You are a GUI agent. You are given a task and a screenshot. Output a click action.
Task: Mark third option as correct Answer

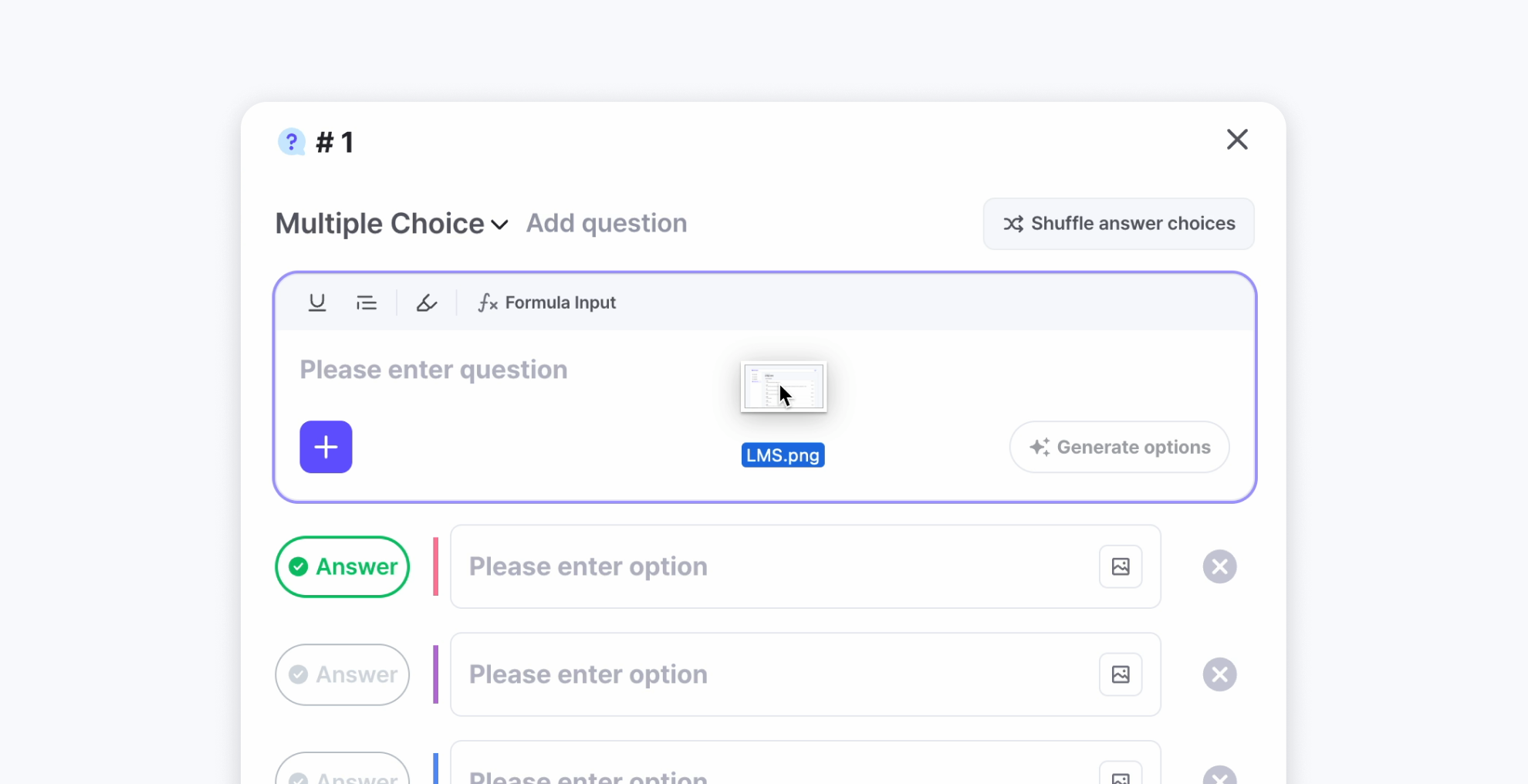click(343, 774)
